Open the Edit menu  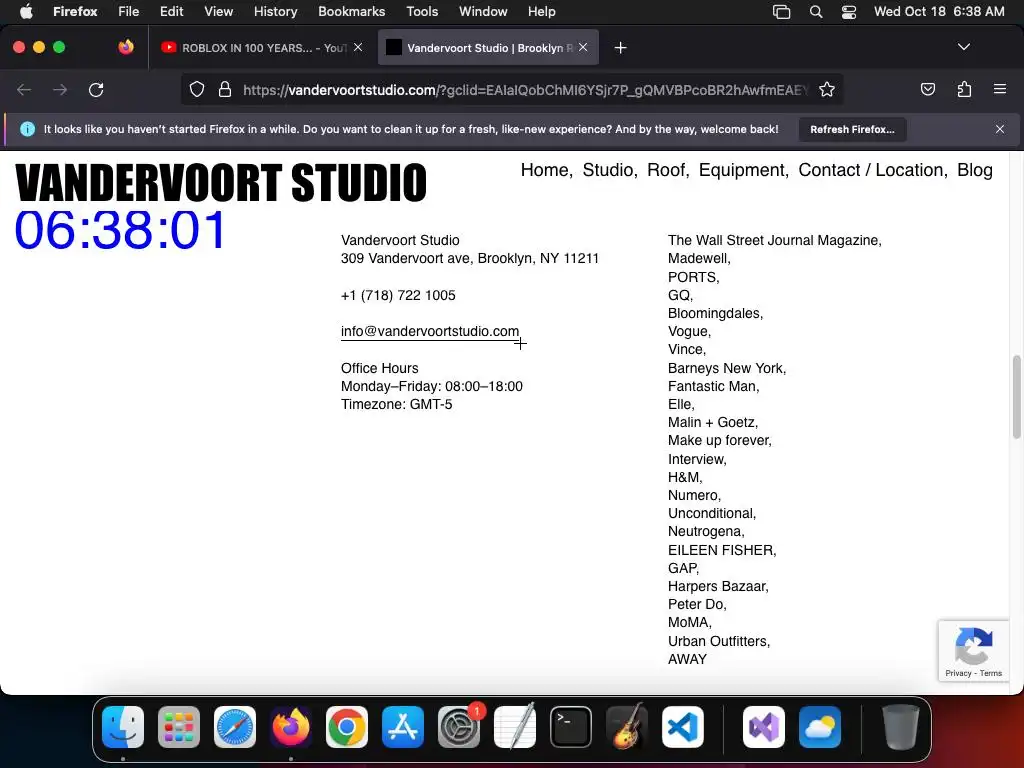171,11
